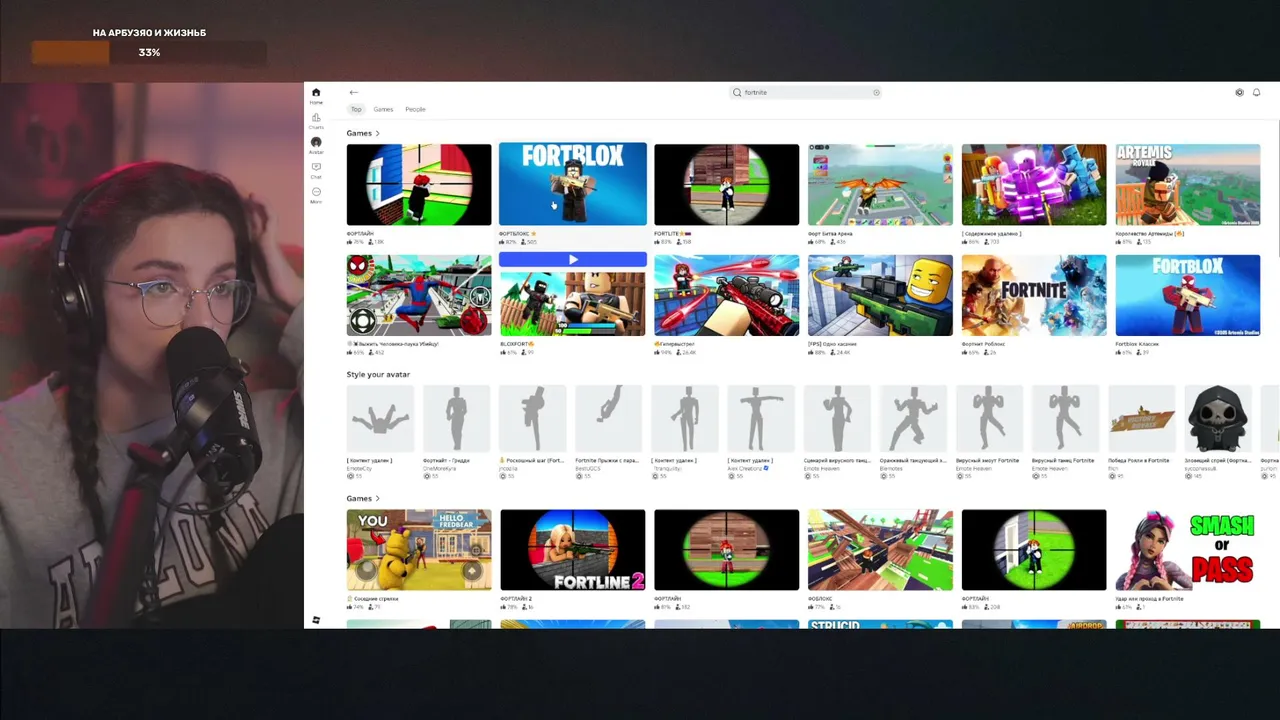1280x720 pixels.
Task: Open the ФОБЛОКС wooden ramps game thumbnail
Action: pos(880,550)
